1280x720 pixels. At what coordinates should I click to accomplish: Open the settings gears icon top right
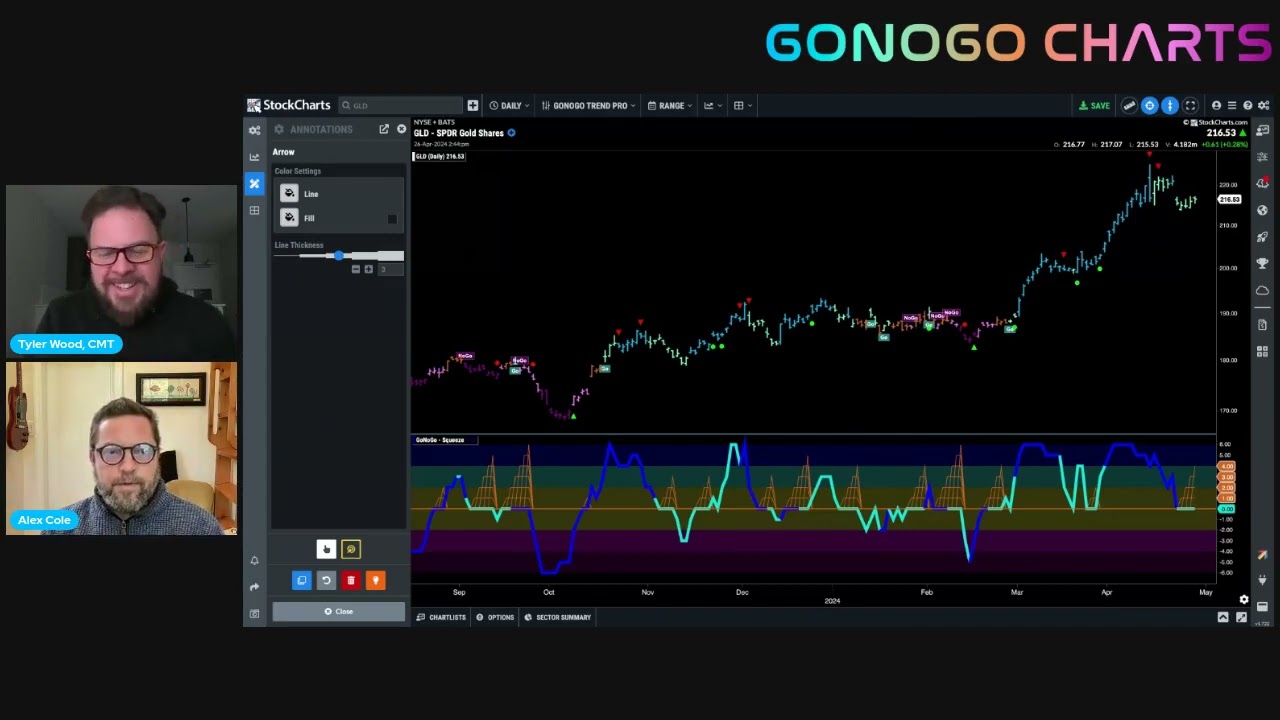tap(1264, 105)
